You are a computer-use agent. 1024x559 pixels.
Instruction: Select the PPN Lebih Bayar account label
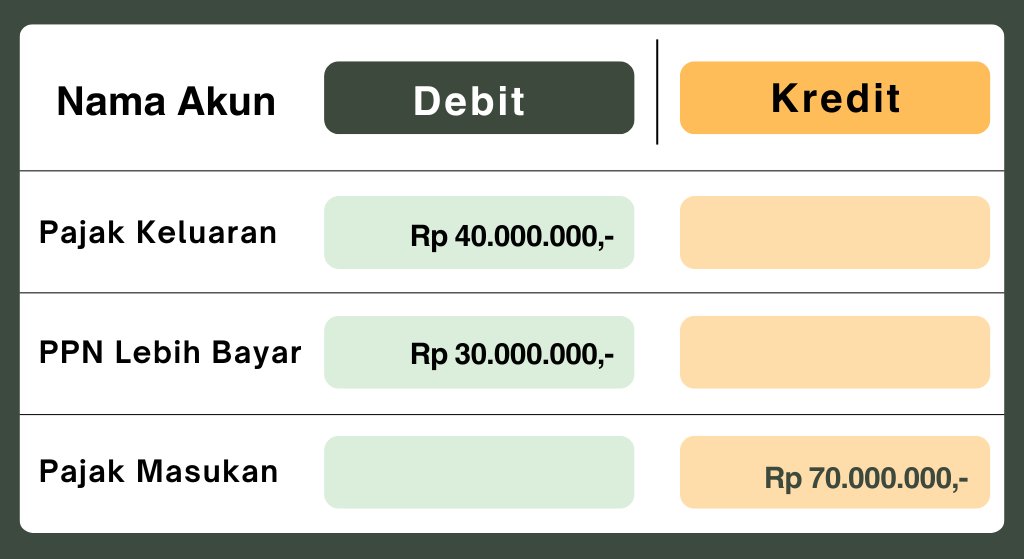click(170, 353)
